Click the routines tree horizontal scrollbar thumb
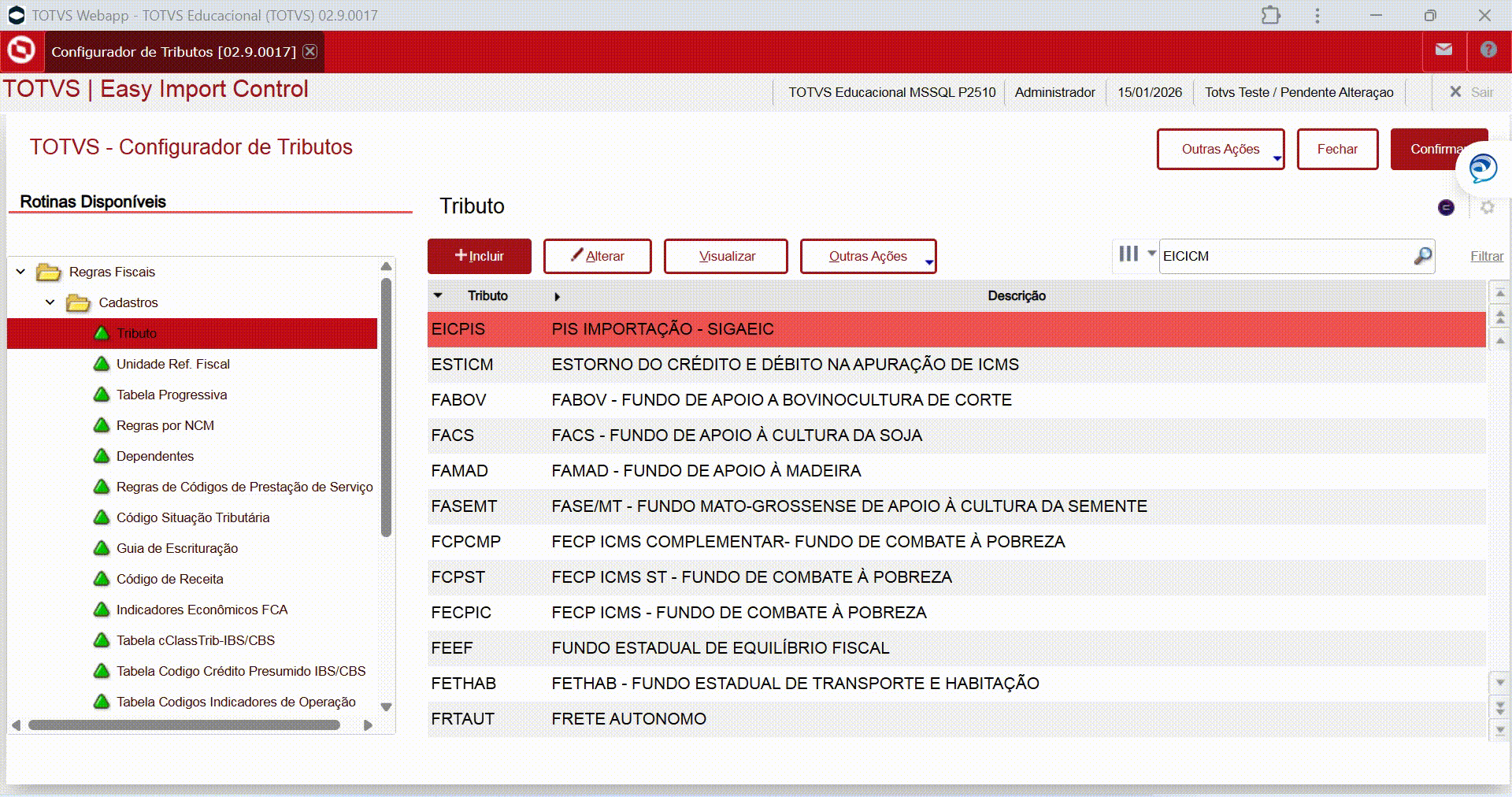The image size is (1512, 797). pos(184,725)
